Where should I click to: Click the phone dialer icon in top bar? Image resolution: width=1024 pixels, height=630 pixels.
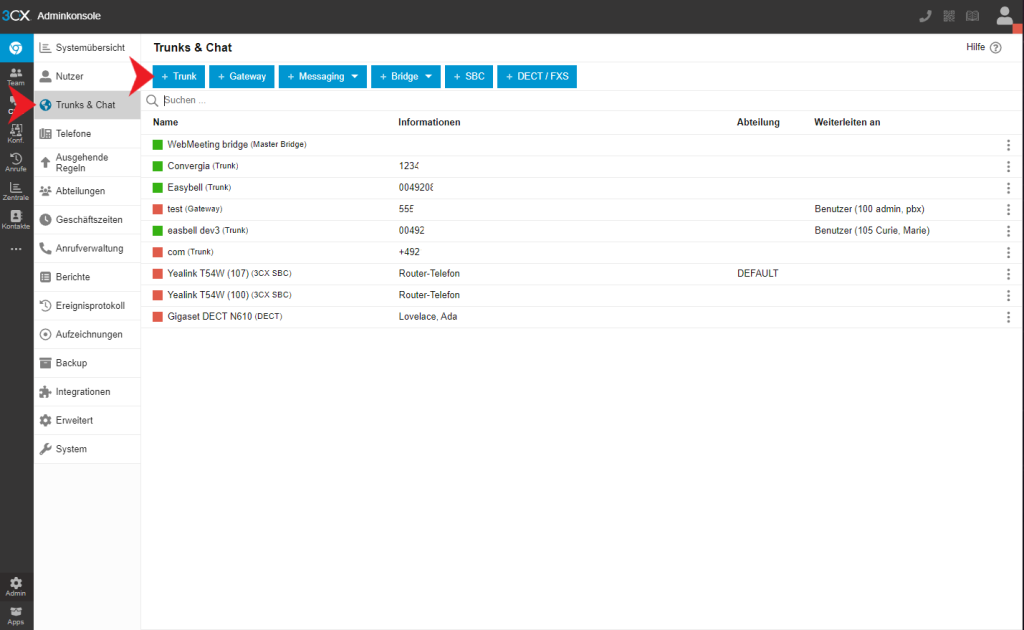(x=925, y=16)
